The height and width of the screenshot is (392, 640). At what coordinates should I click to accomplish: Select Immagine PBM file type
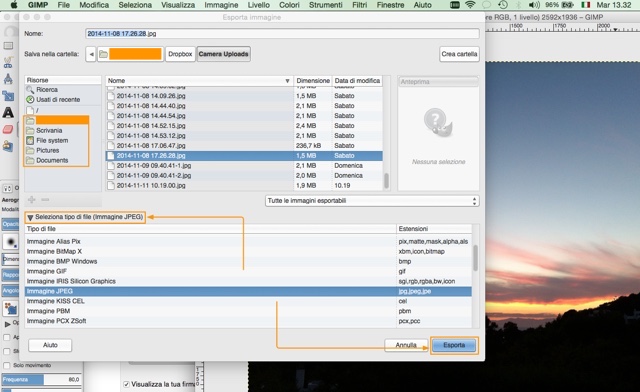coord(248,311)
